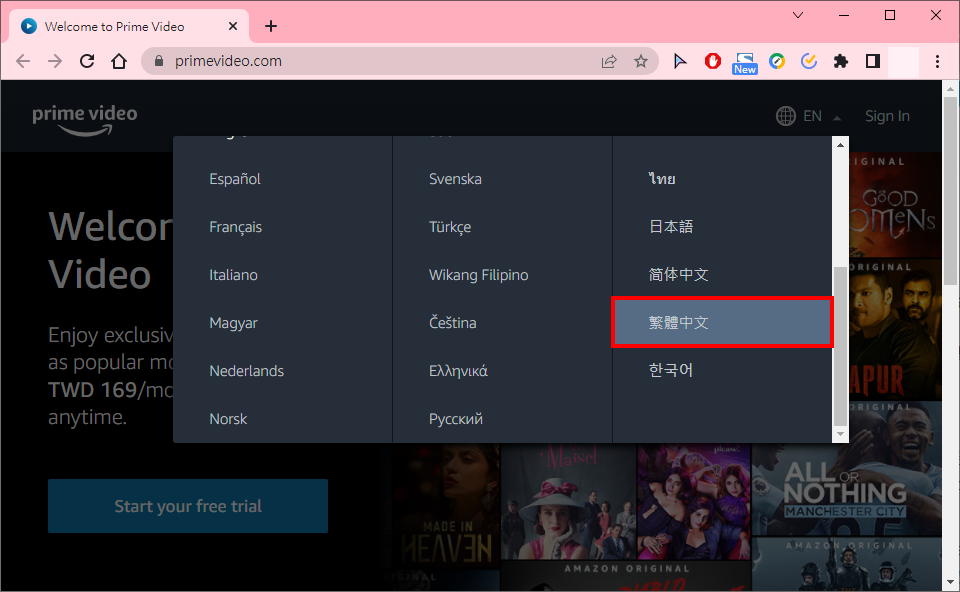
Task: Open the Marvelous Mrs. Maisel poster
Action: pos(569,502)
